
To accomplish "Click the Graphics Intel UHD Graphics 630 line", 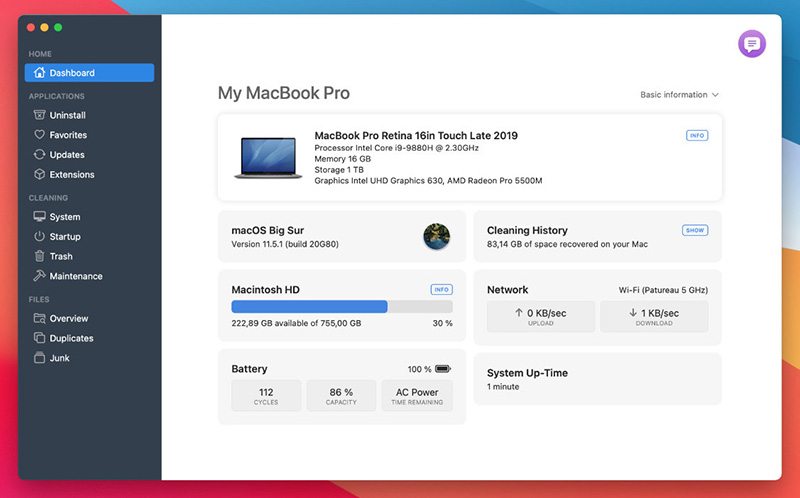I will click(428, 181).
